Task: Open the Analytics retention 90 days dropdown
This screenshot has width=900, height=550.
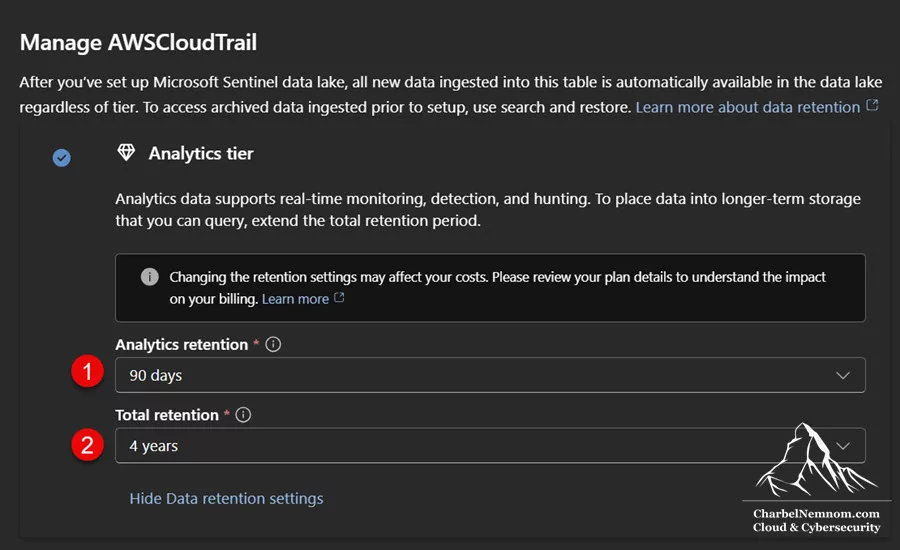Action: (490, 375)
